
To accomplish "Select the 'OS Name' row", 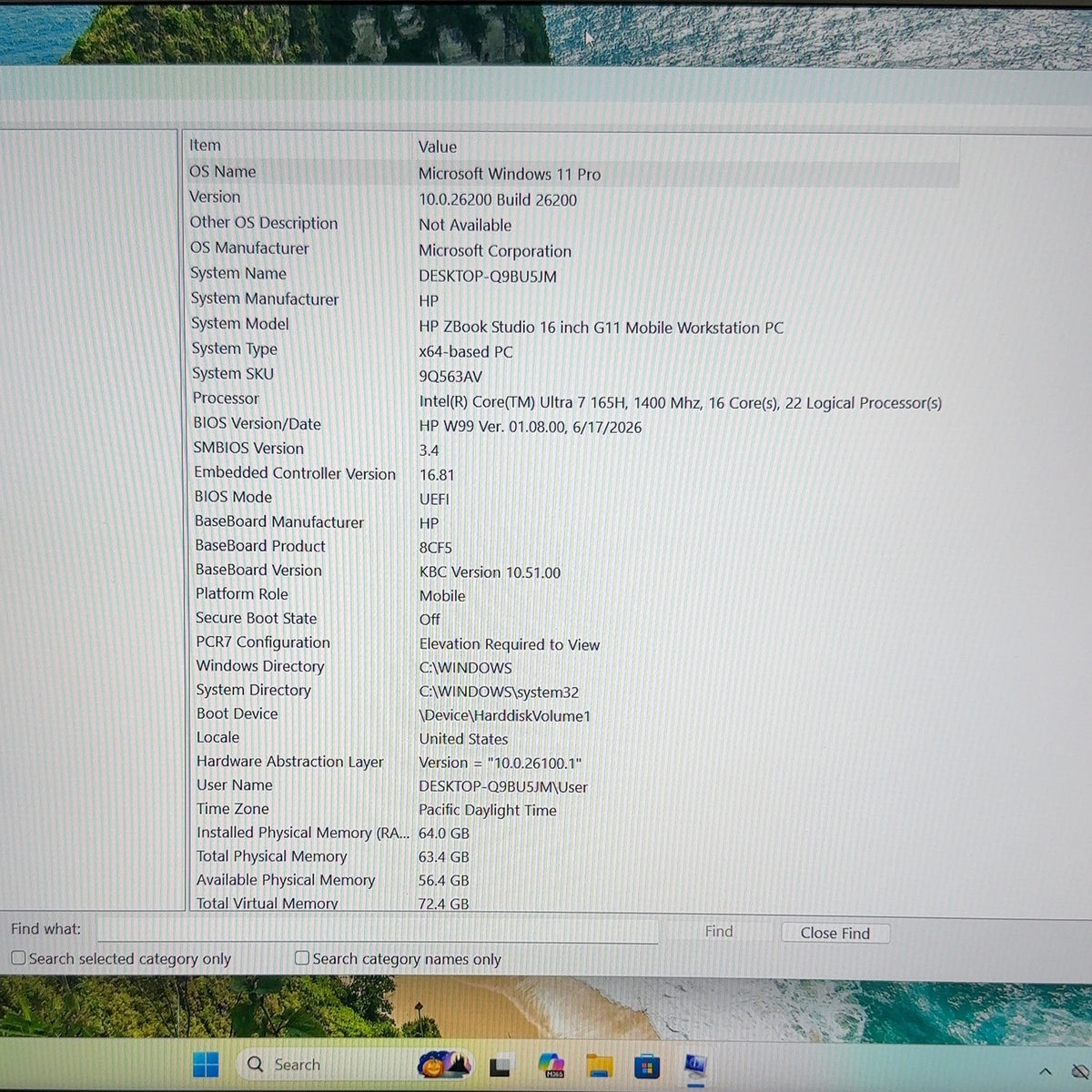I will pyautogui.click(x=572, y=172).
